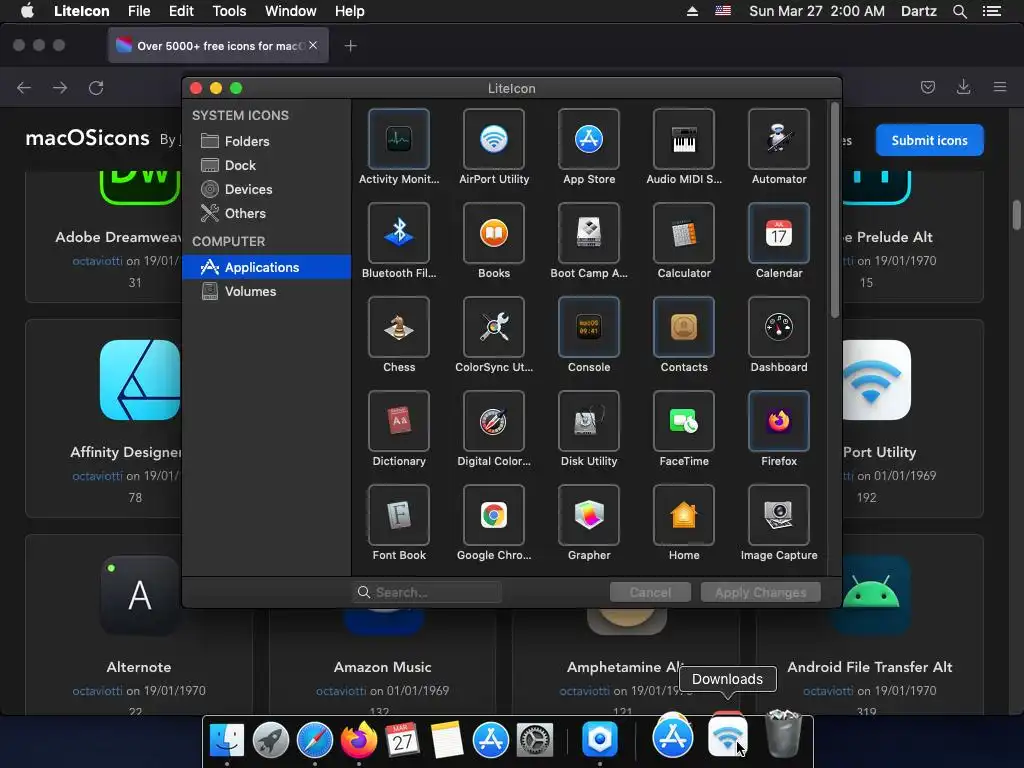1024x768 pixels.
Task: Open Spotlight search in menu bar
Action: (959, 11)
